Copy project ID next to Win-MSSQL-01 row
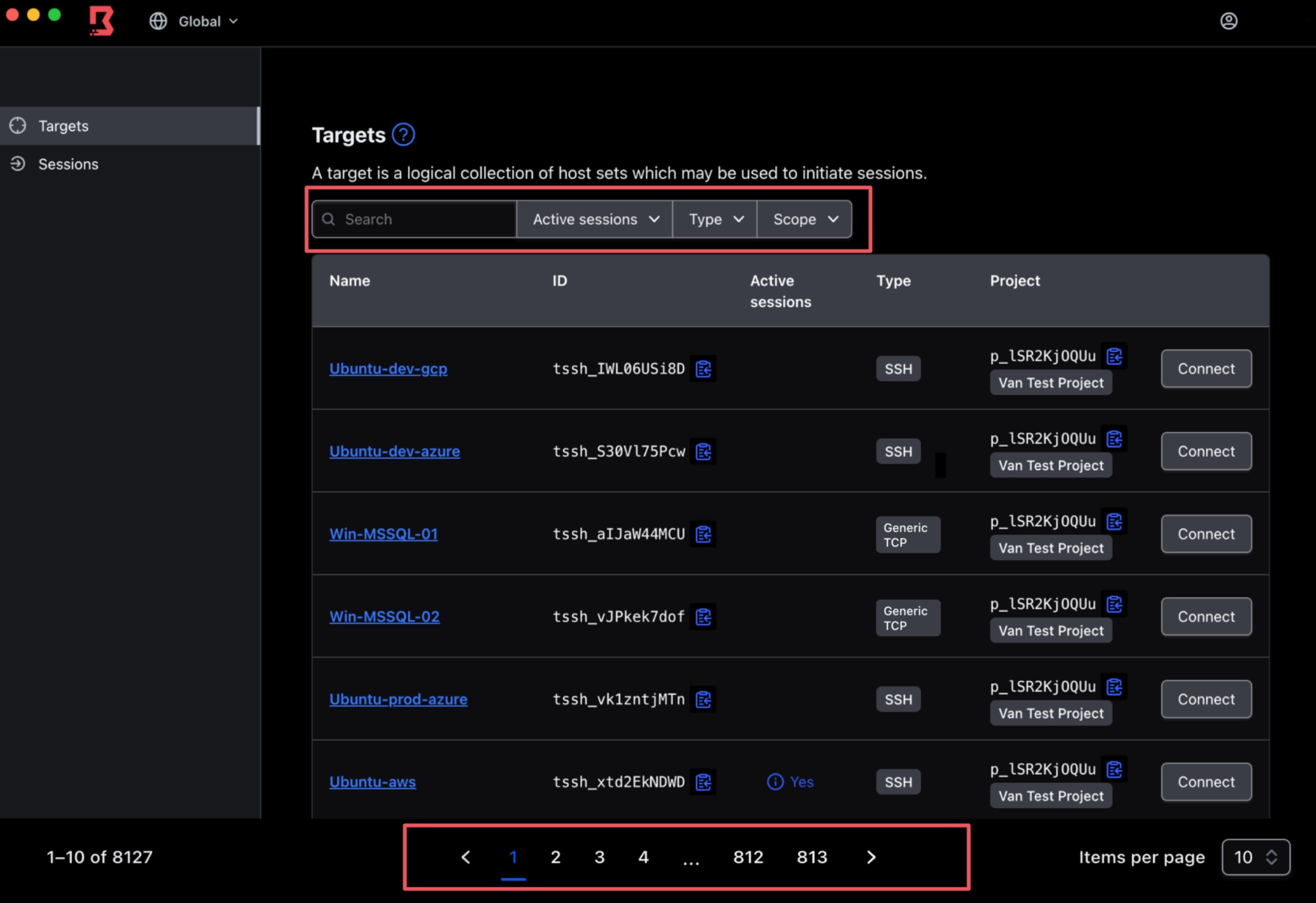This screenshot has height=903, width=1316. (1115, 521)
